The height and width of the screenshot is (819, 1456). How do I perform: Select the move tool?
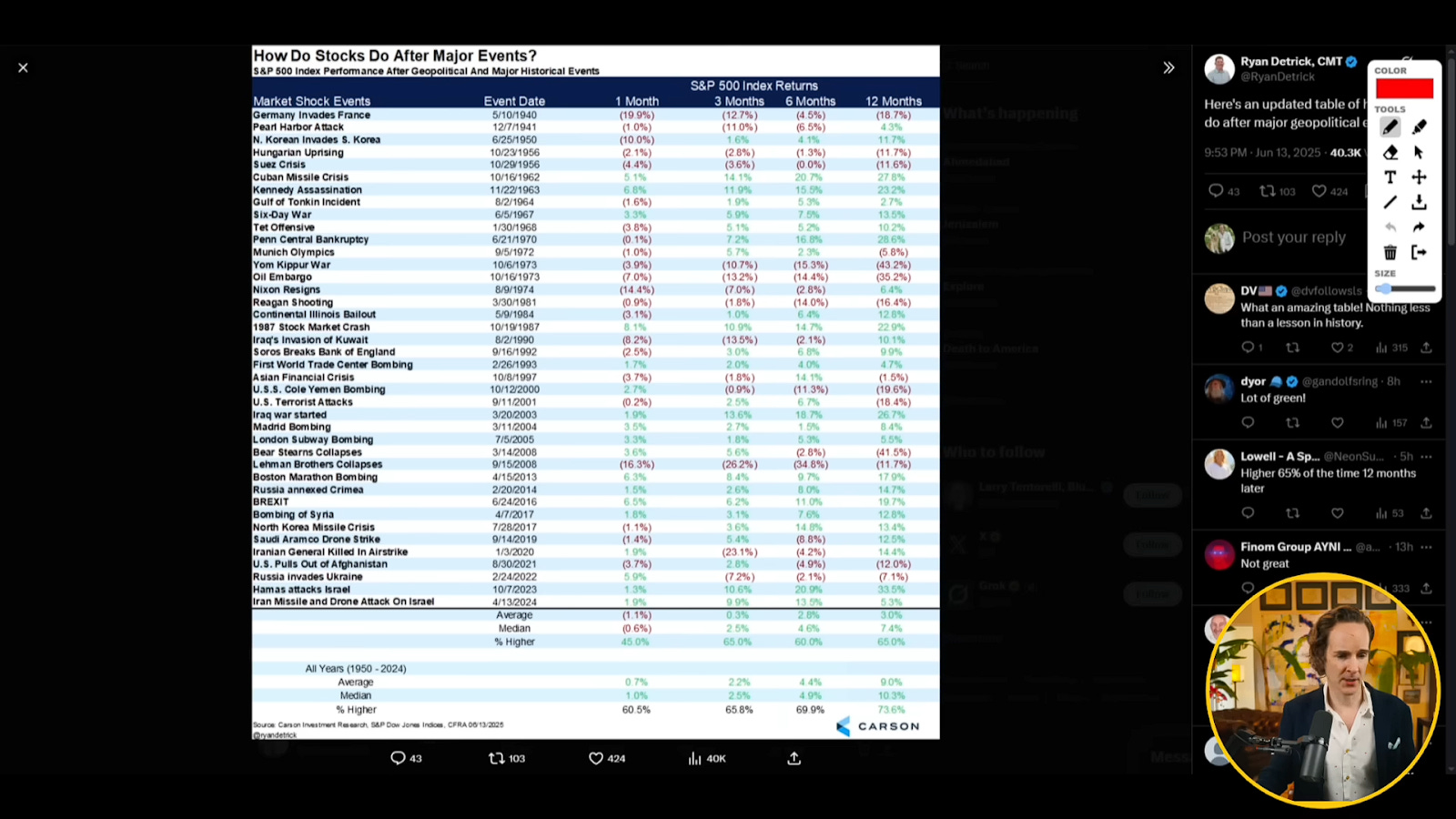(1419, 177)
